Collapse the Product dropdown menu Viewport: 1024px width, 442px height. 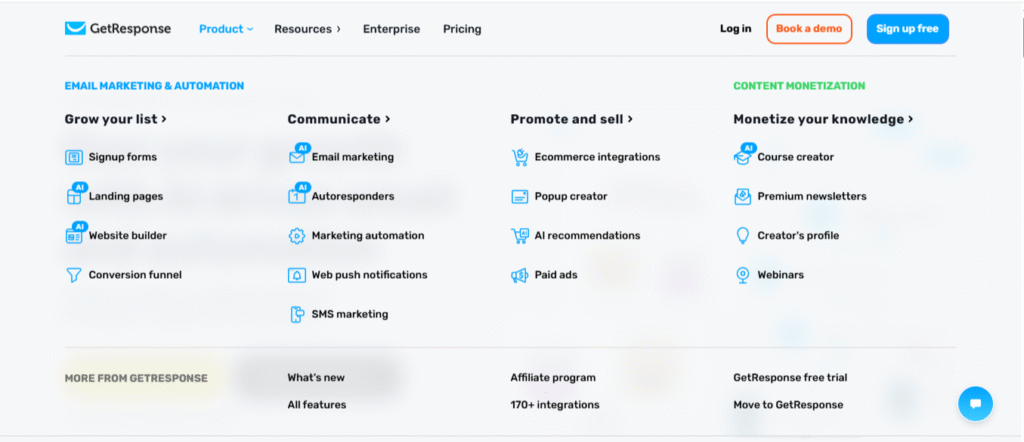pos(226,29)
